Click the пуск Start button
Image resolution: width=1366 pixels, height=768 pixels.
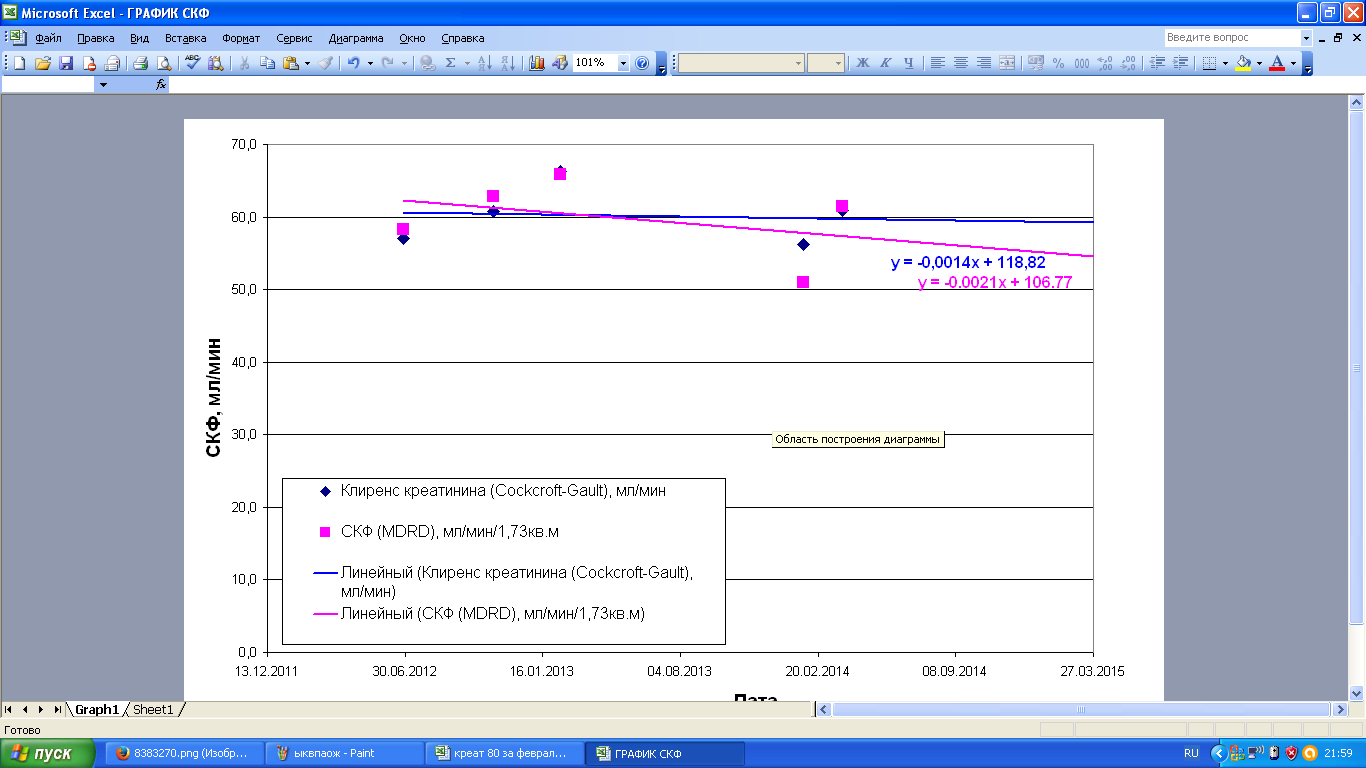click(48, 753)
